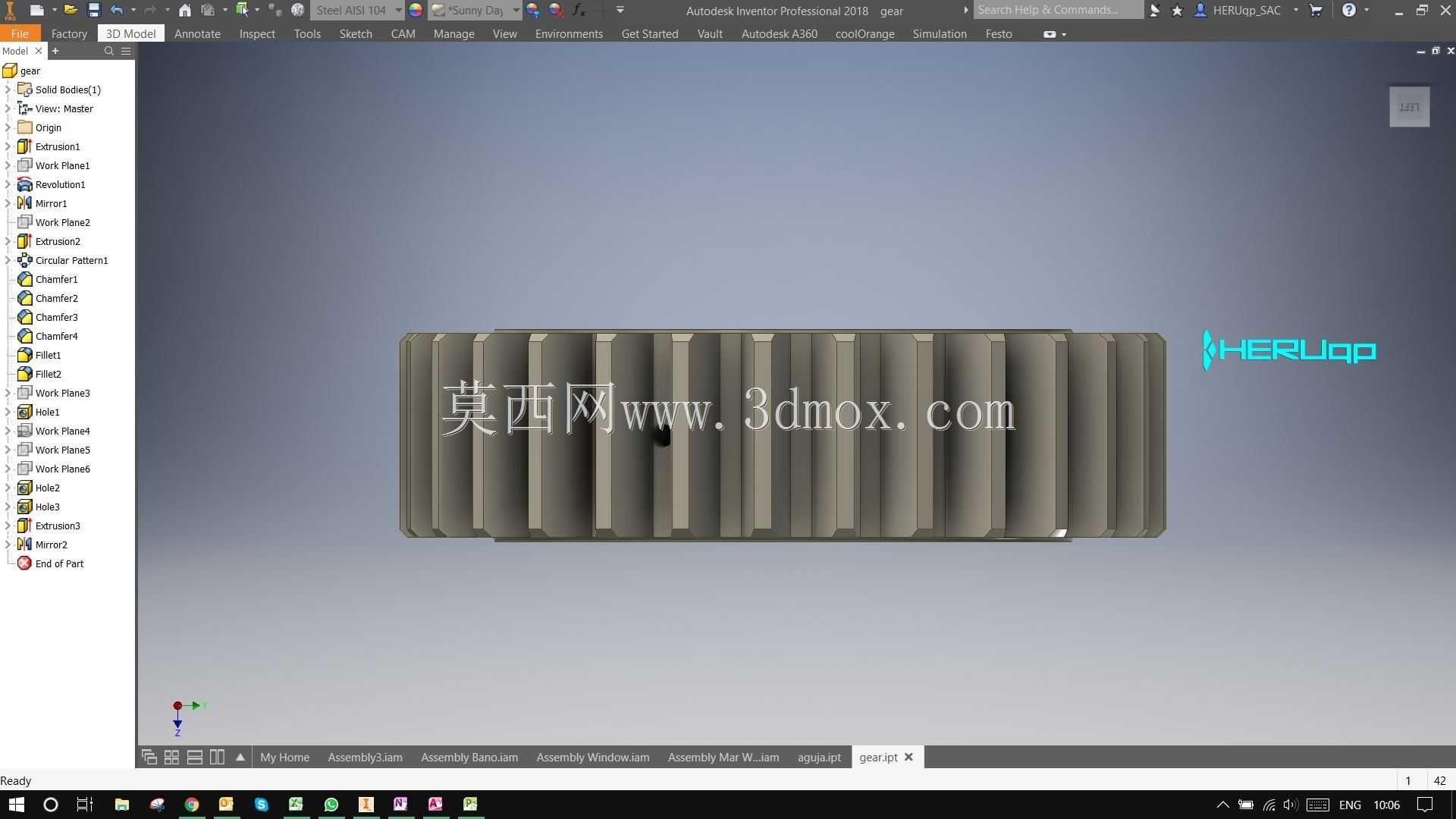
Task: Switch to the Sketch ribbon tab
Action: 356,33
